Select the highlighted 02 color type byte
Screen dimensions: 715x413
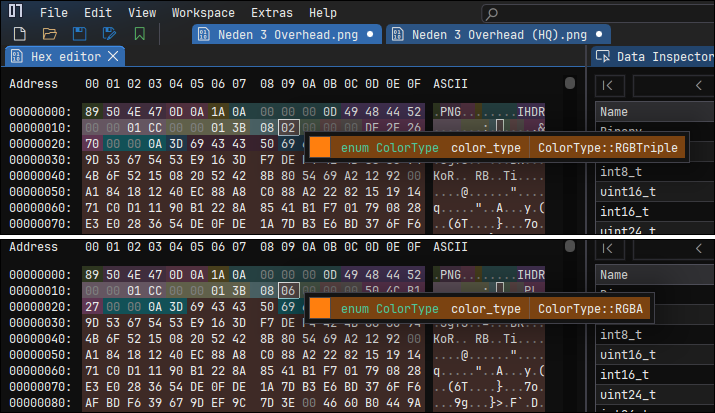[x=288, y=128]
